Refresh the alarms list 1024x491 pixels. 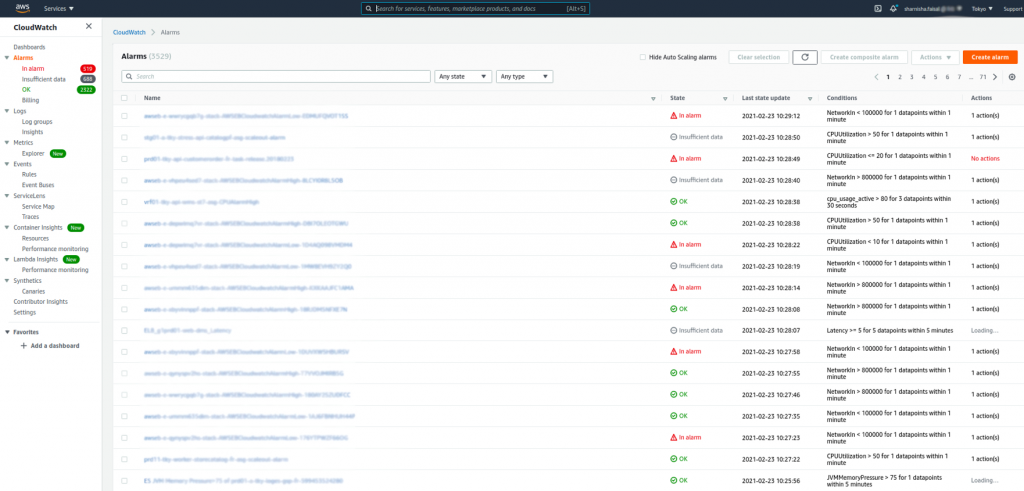[x=805, y=57]
